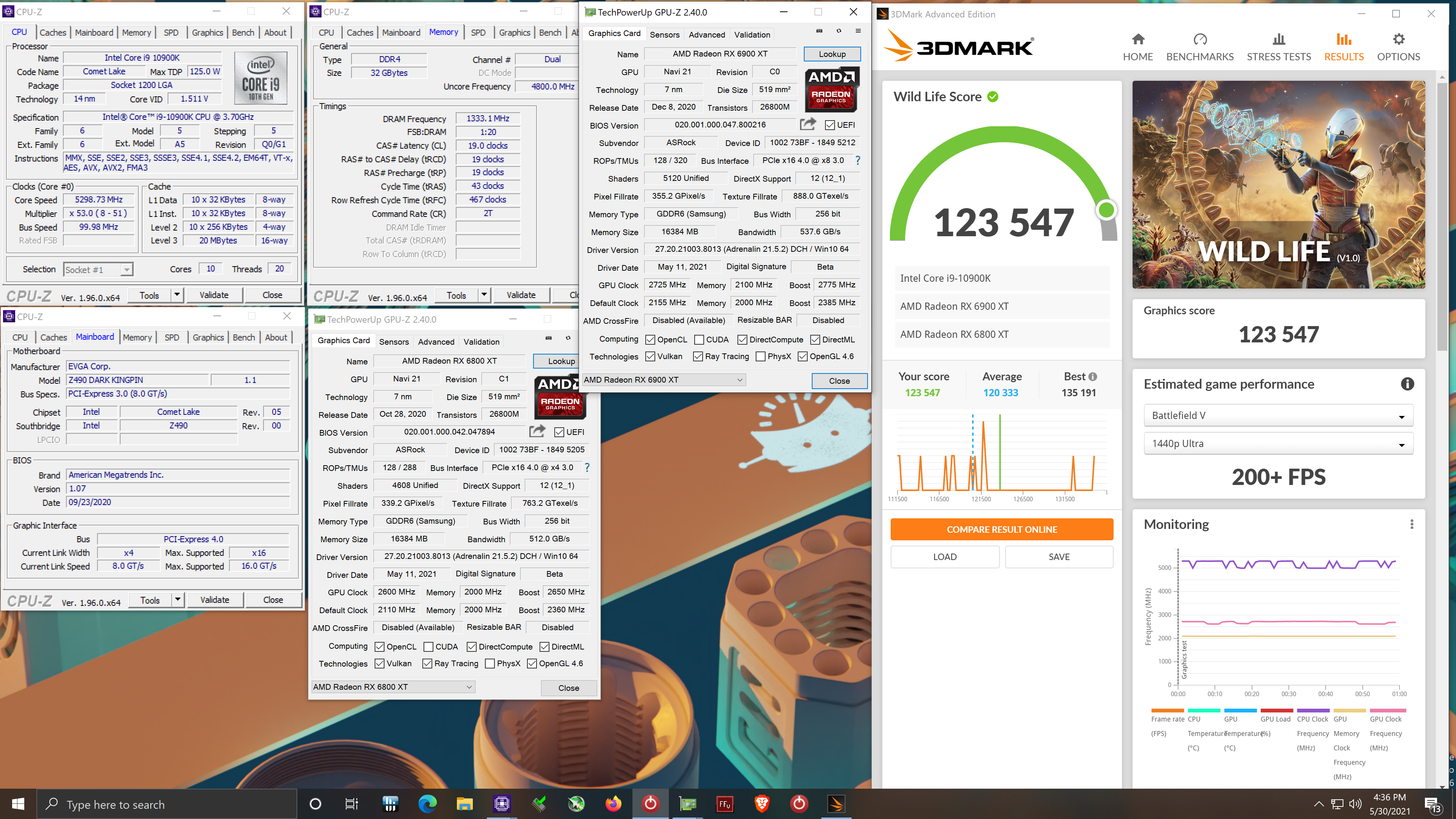Open Validation tab in RX 6900 XT GPU-Z

click(x=752, y=35)
